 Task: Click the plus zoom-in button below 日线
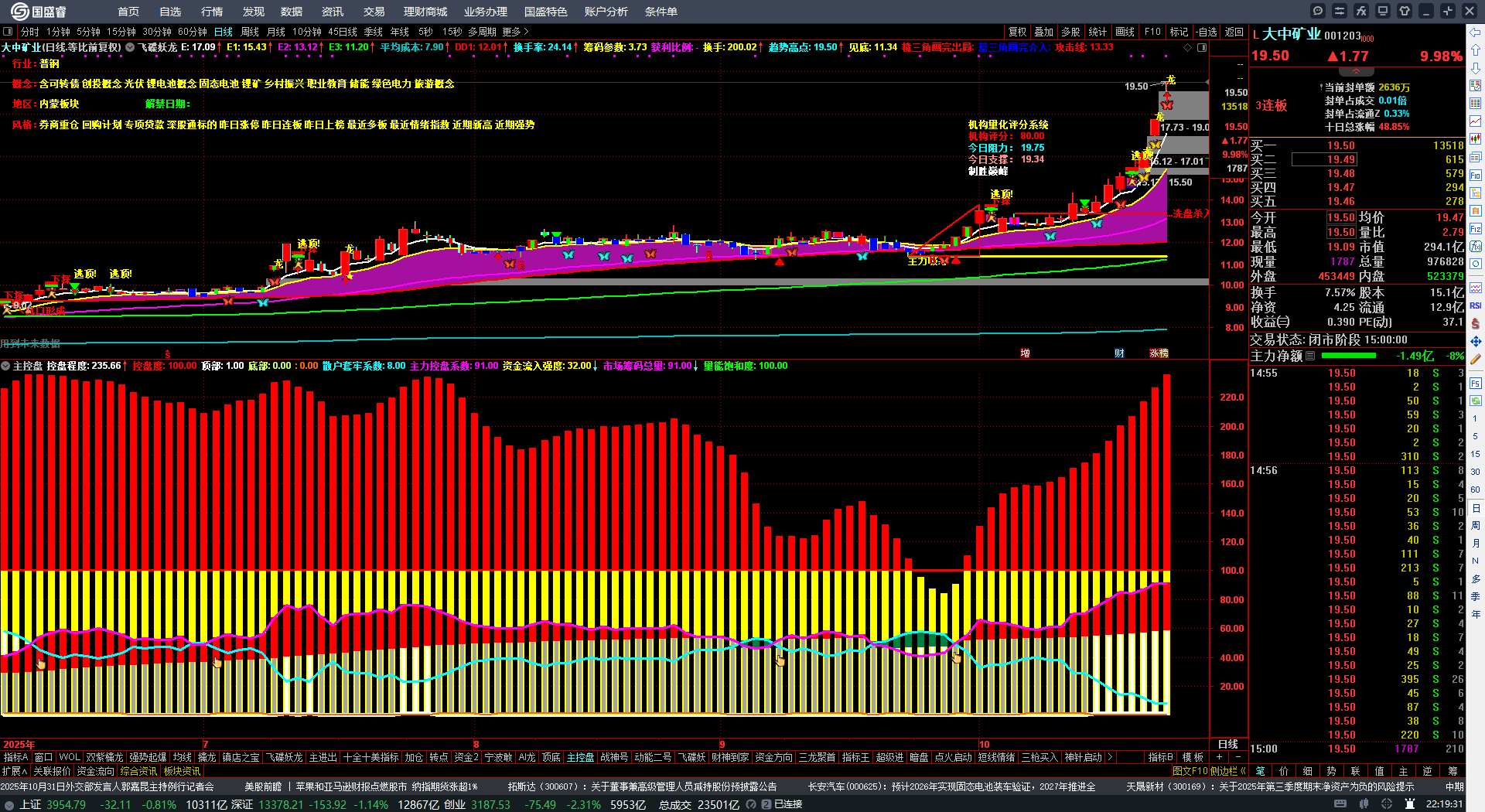[1219, 757]
